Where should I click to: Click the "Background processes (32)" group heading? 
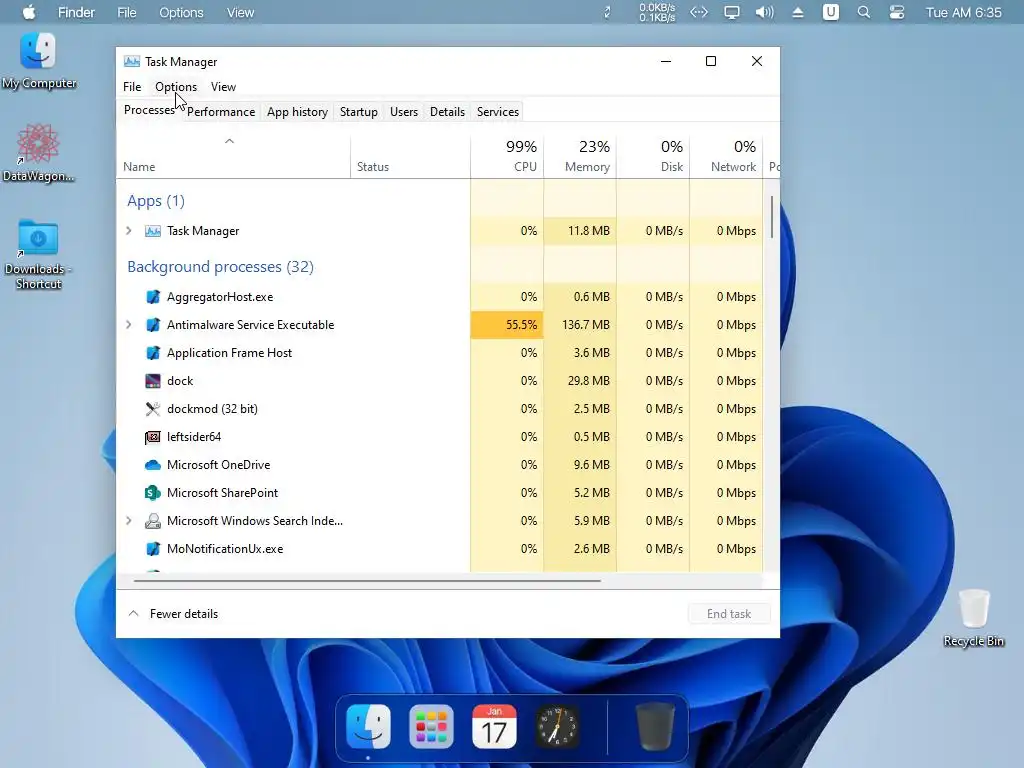pos(220,266)
